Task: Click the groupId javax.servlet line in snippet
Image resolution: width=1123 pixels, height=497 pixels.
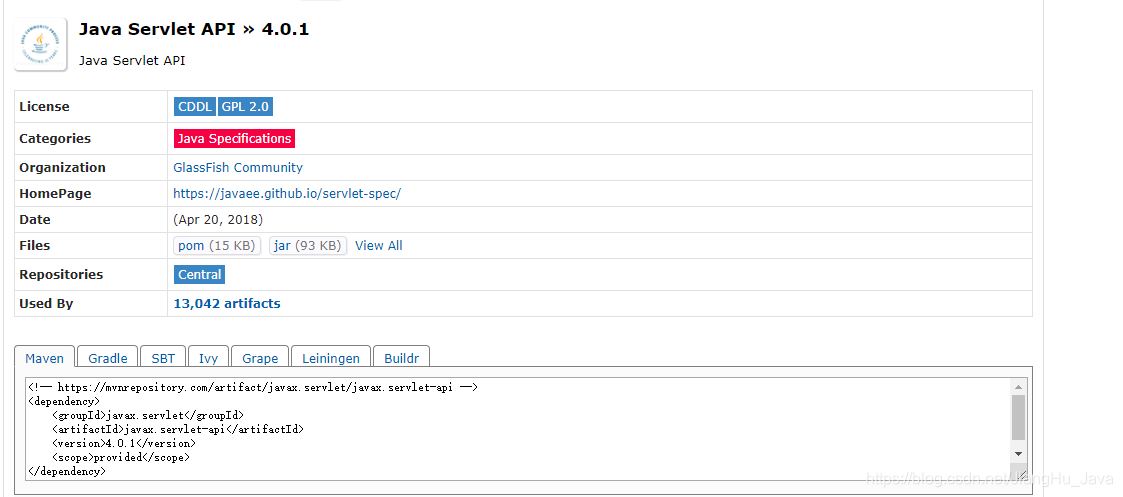Action: point(148,415)
